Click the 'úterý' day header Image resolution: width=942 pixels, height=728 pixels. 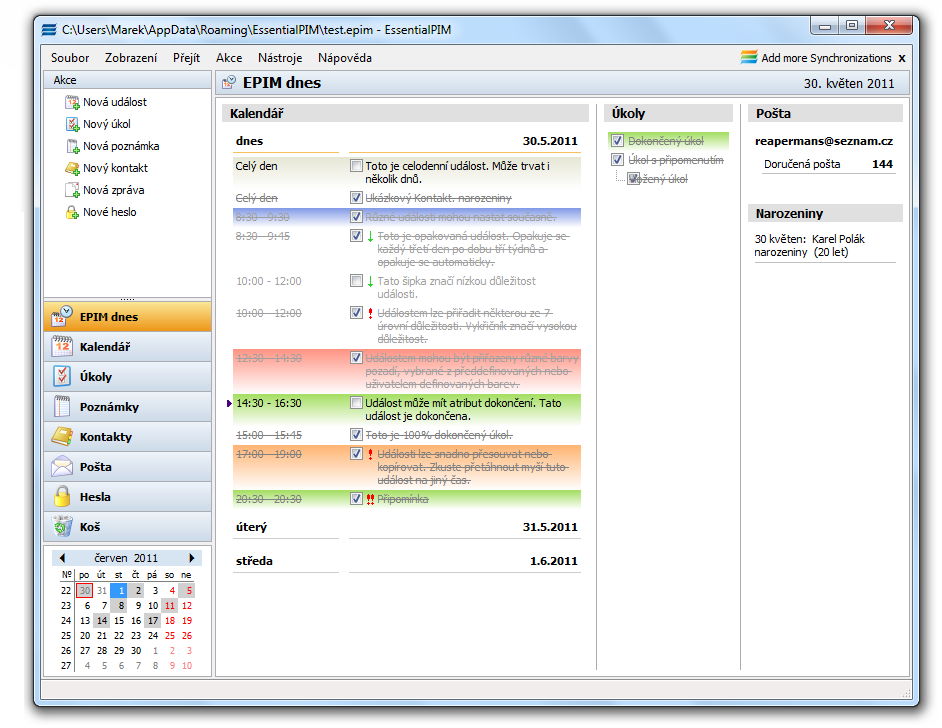pyautogui.click(x=251, y=527)
